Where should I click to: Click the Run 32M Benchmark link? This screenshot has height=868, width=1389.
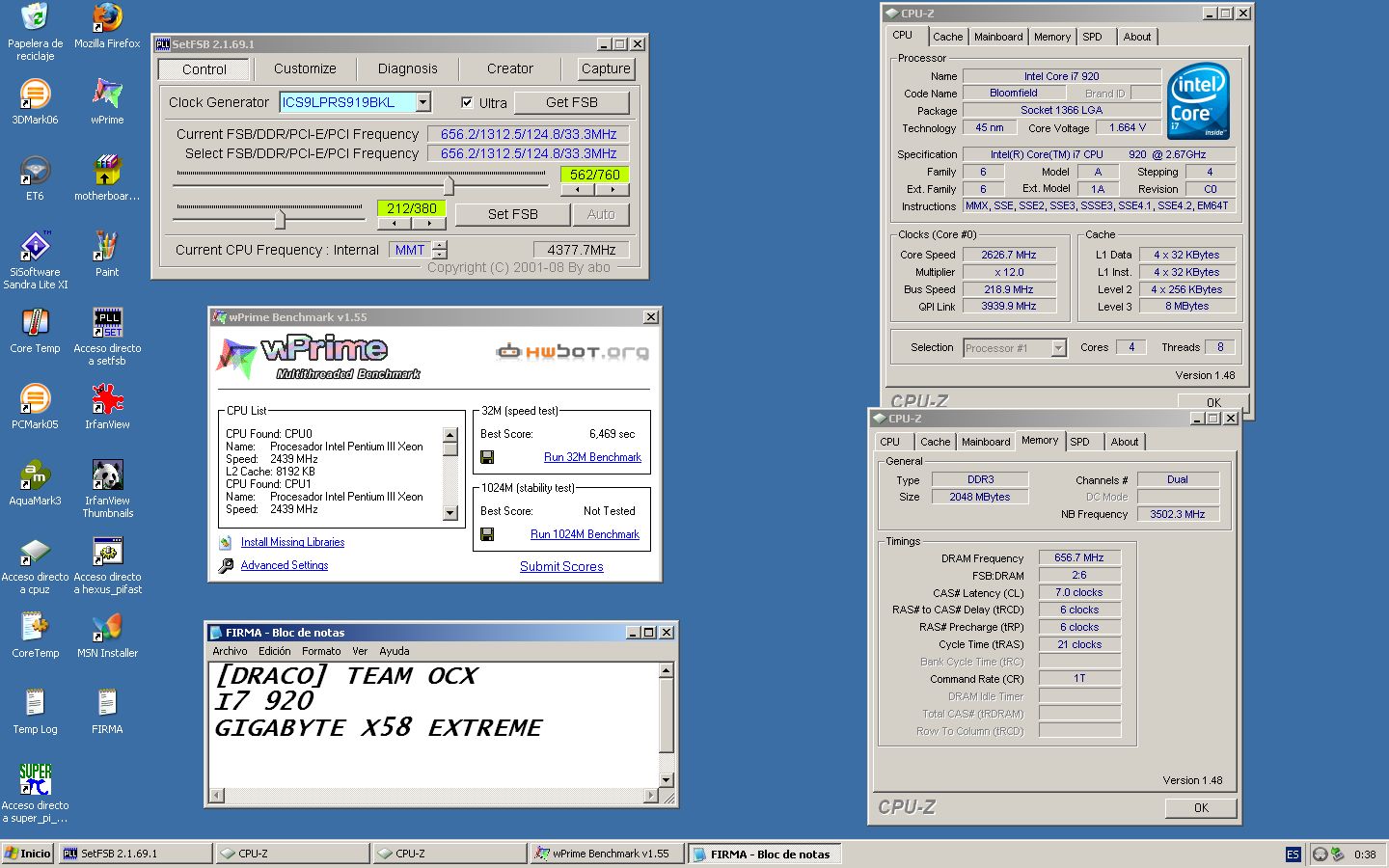(x=592, y=457)
